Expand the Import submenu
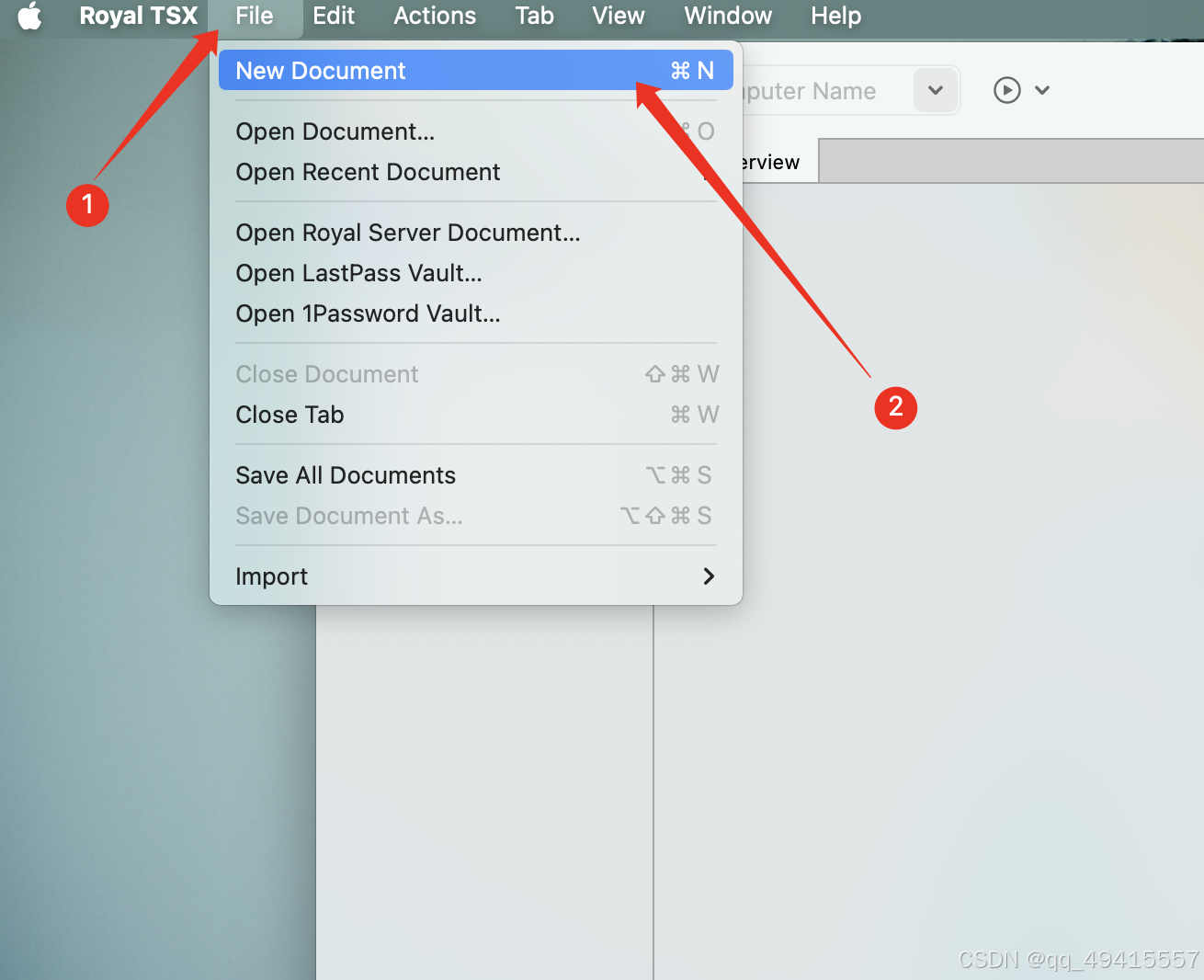The height and width of the screenshot is (980, 1204). click(x=476, y=576)
